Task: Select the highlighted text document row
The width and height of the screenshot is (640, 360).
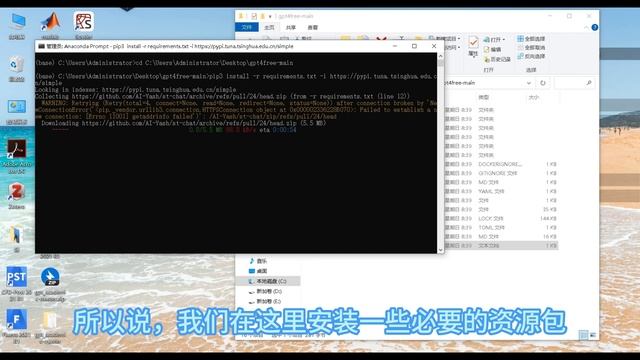Action: click(501, 246)
